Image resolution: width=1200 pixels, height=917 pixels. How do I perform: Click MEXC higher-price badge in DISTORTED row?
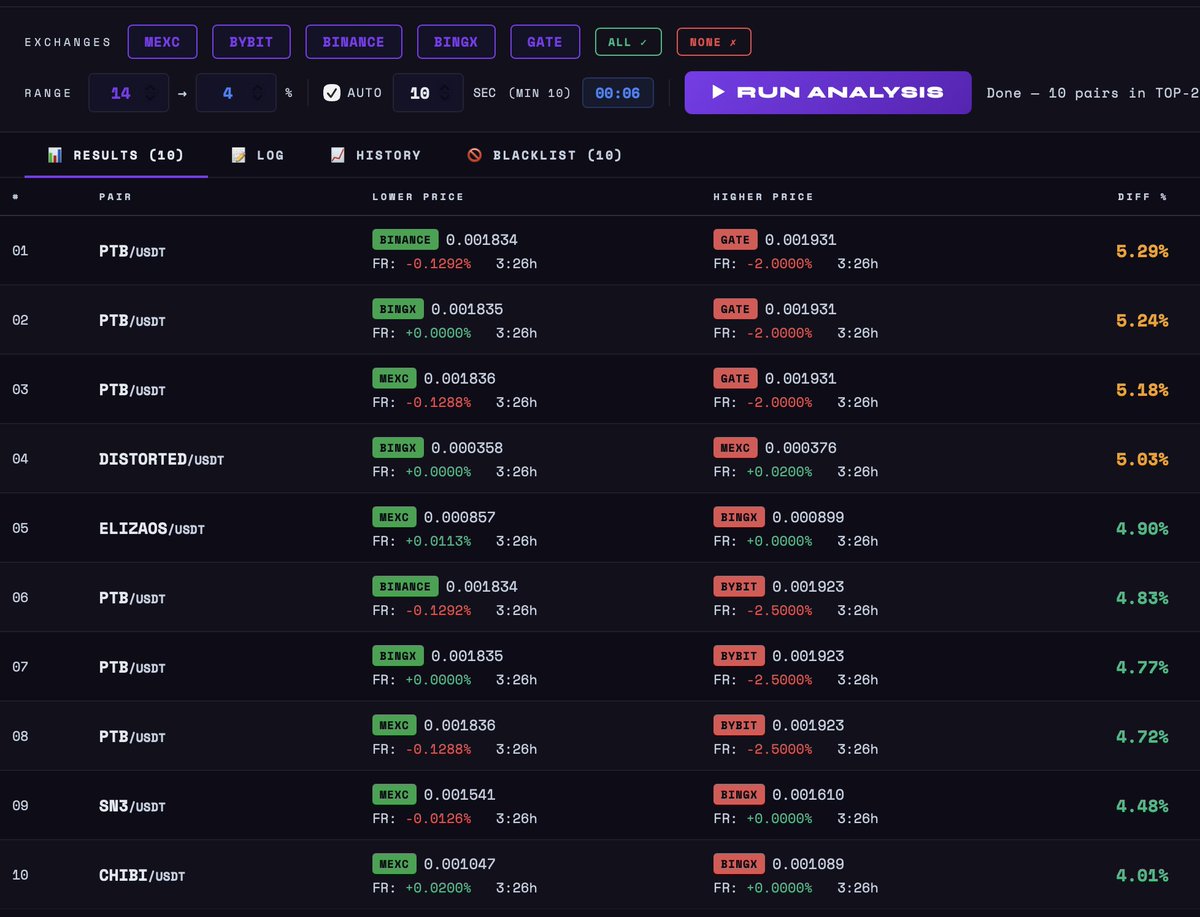pyautogui.click(x=735, y=448)
